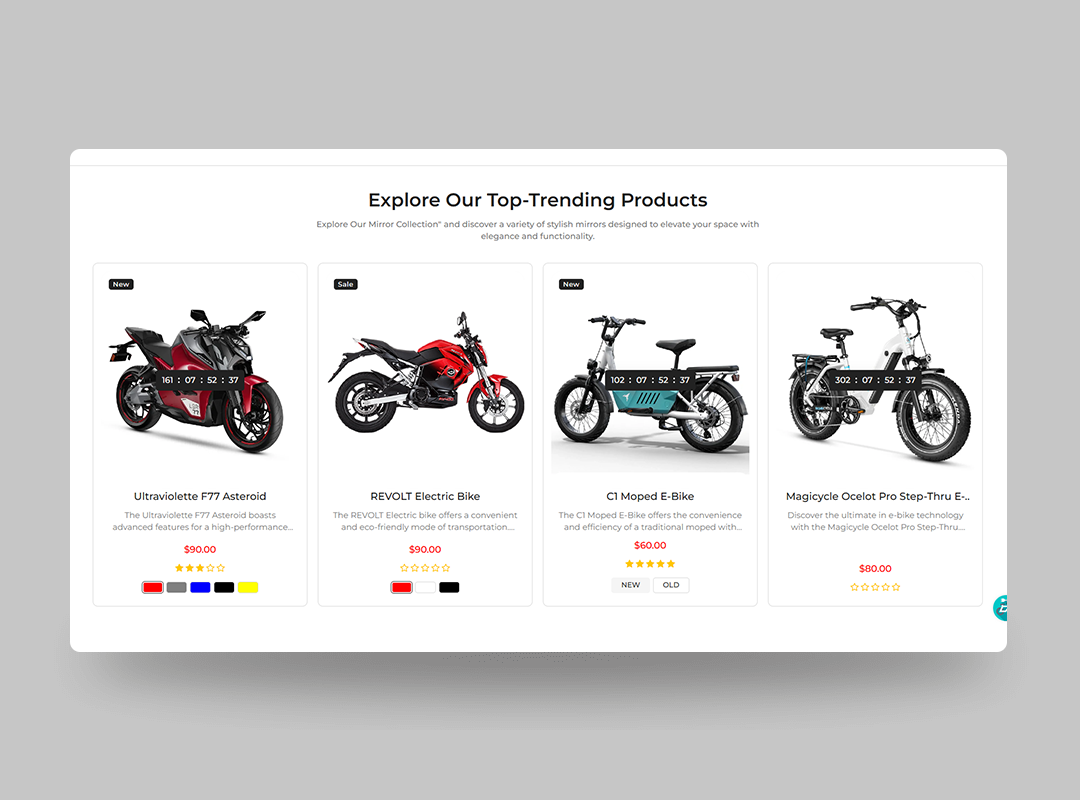The image size is (1080, 800).
Task: Click the New badge on C1 Moped
Action: tap(572, 284)
